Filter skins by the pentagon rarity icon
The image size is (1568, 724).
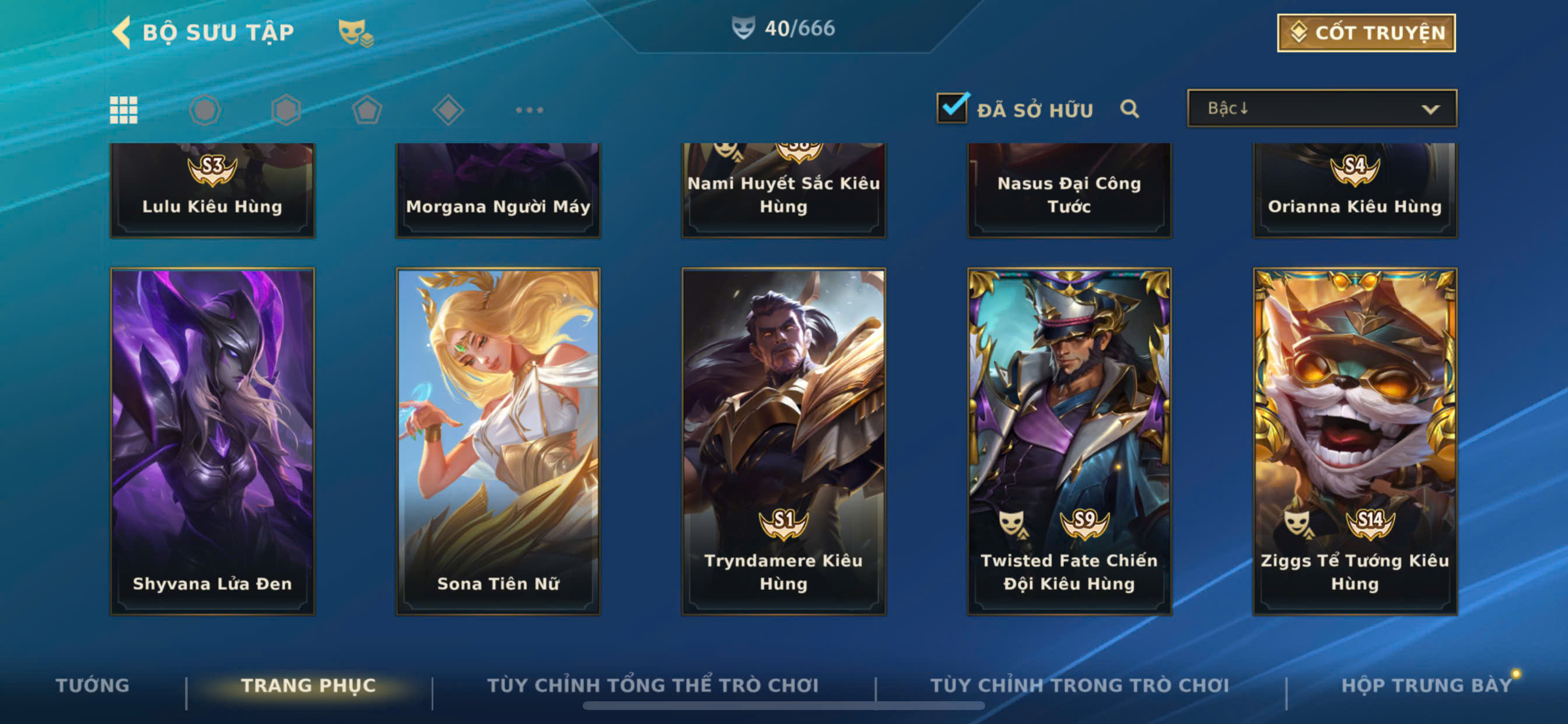[x=367, y=110]
